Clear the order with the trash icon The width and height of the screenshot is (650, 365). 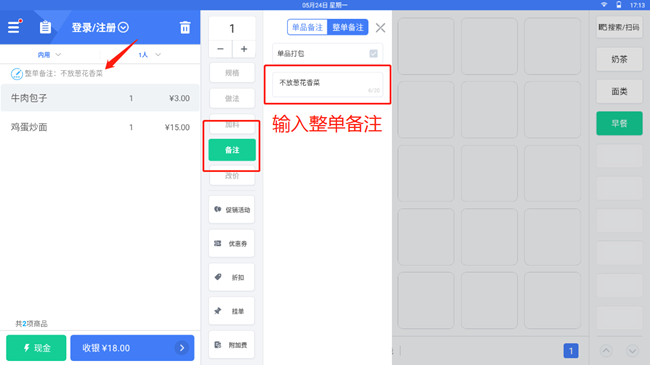click(185, 27)
